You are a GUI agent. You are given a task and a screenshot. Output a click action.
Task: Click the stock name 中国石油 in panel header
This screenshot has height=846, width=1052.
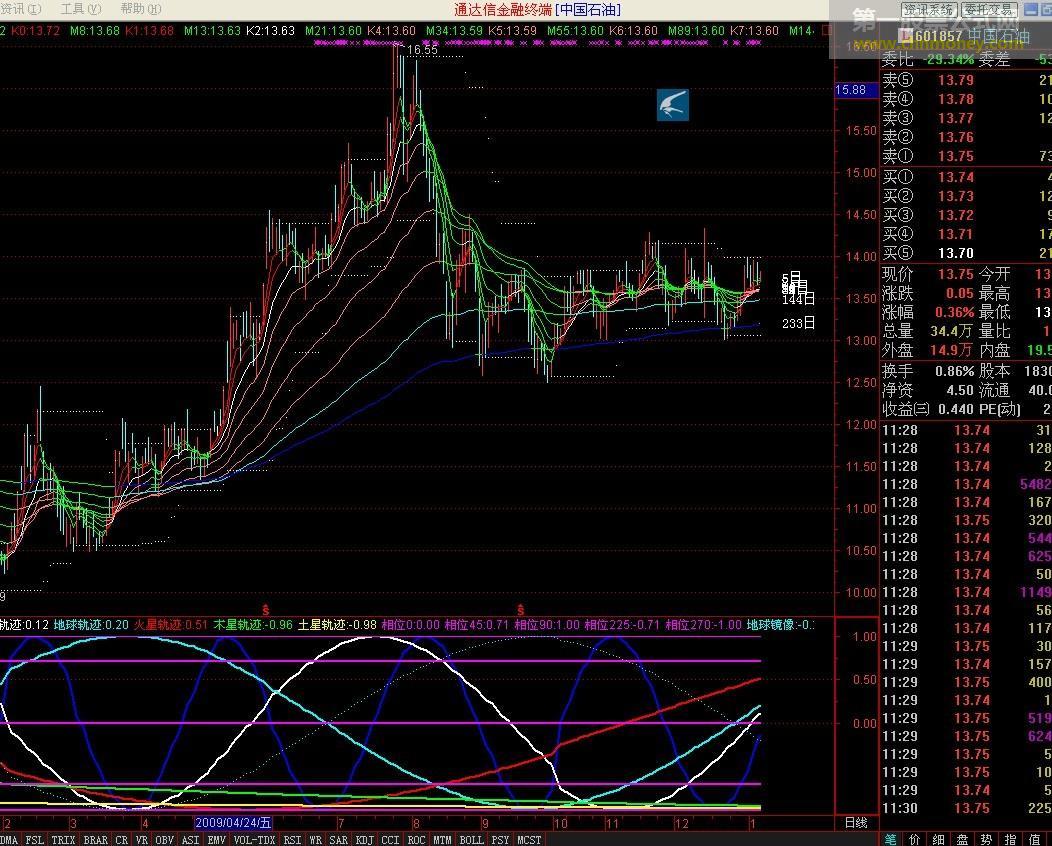998,36
